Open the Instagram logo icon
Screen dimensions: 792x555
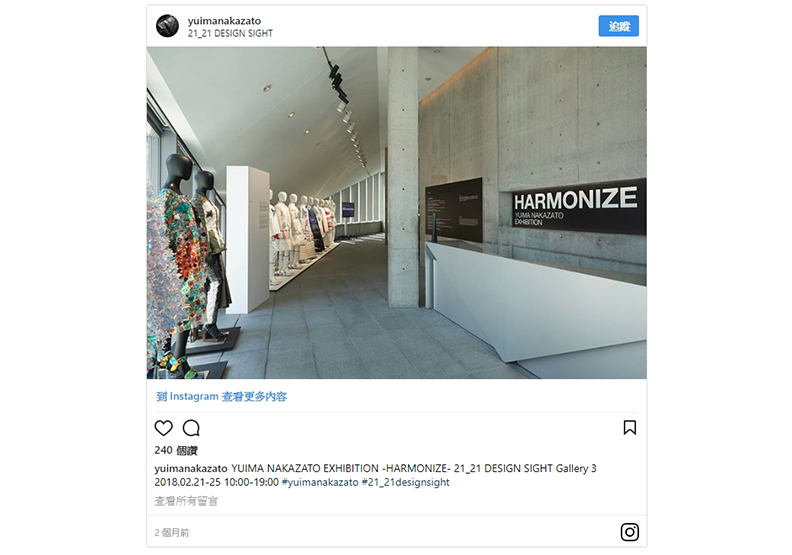tap(629, 532)
